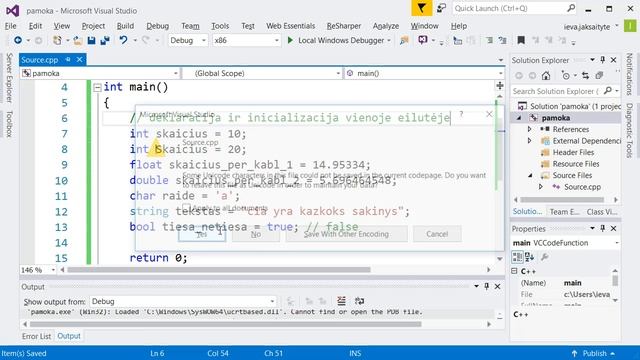Click the Navigate Backward arrow icon
The width and height of the screenshot is (640, 360).
[18, 40]
